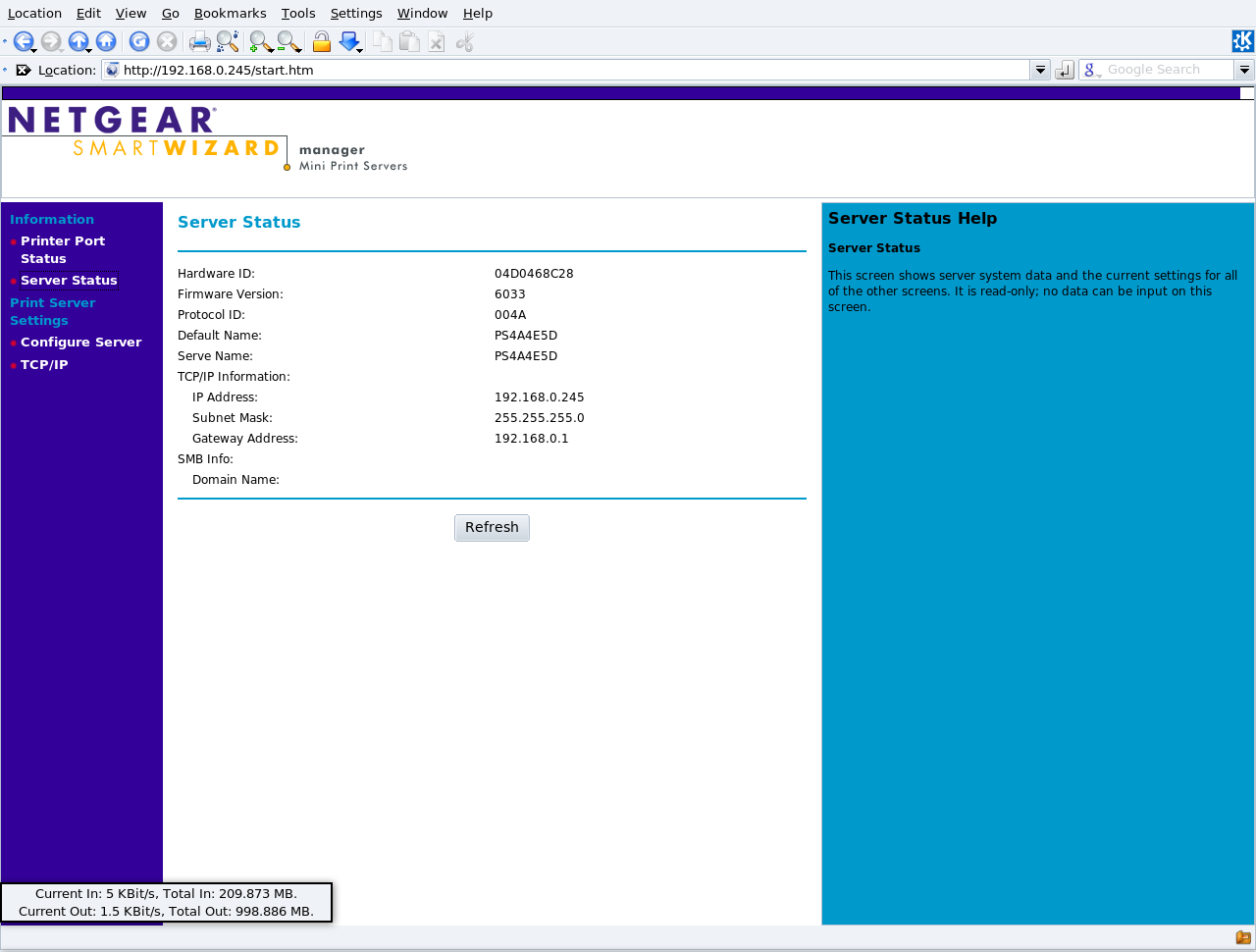Open the Edit menu

(88, 13)
